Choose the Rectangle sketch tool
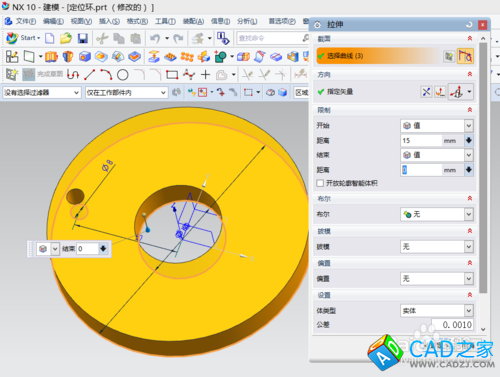This screenshot has height=377, width=500. tap(172, 75)
